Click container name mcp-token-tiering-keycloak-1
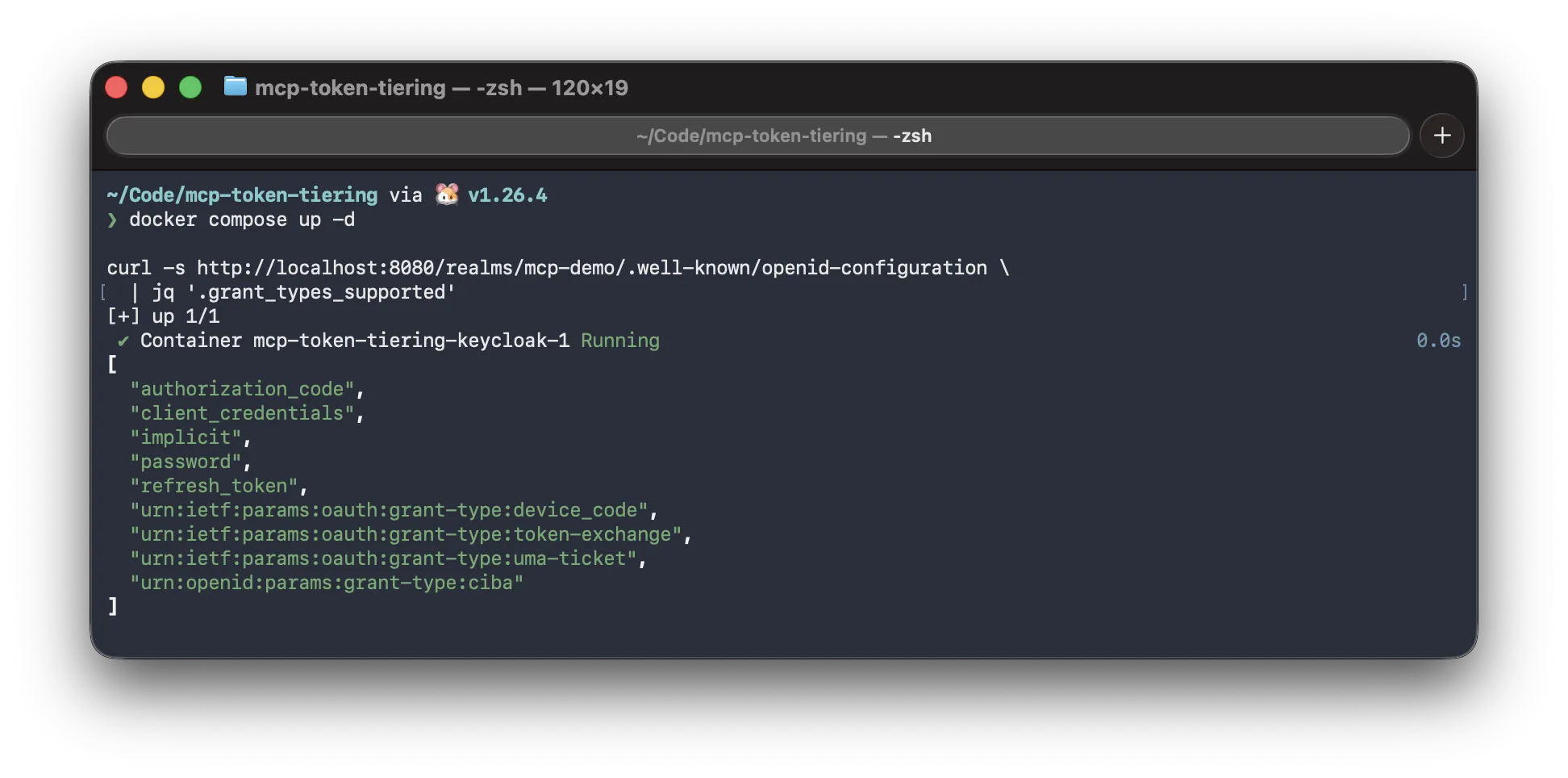The image size is (1568, 778). pos(411,341)
